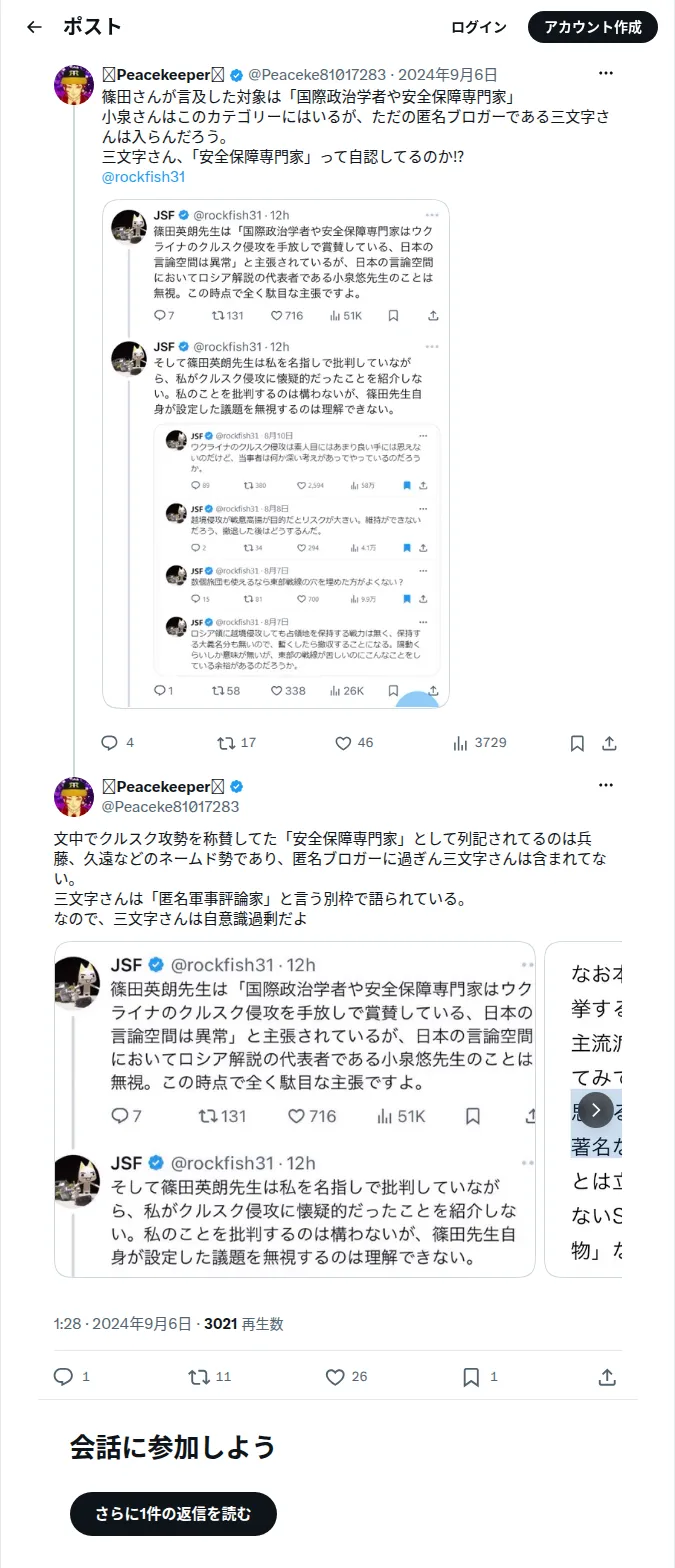Click さらに1件の返信を読む button
Viewport: 675px width, 1568px height.
pyautogui.click(x=173, y=1514)
